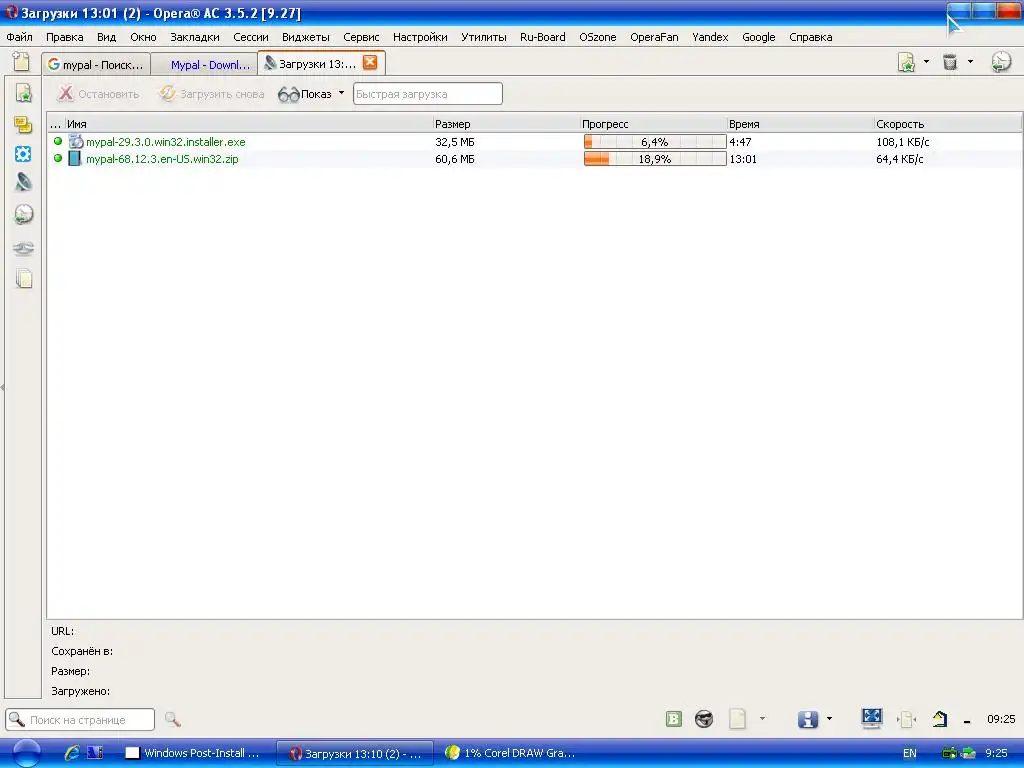Switch to the mypal - Поиск tab
The width and height of the screenshot is (1024, 768).
coord(96,64)
